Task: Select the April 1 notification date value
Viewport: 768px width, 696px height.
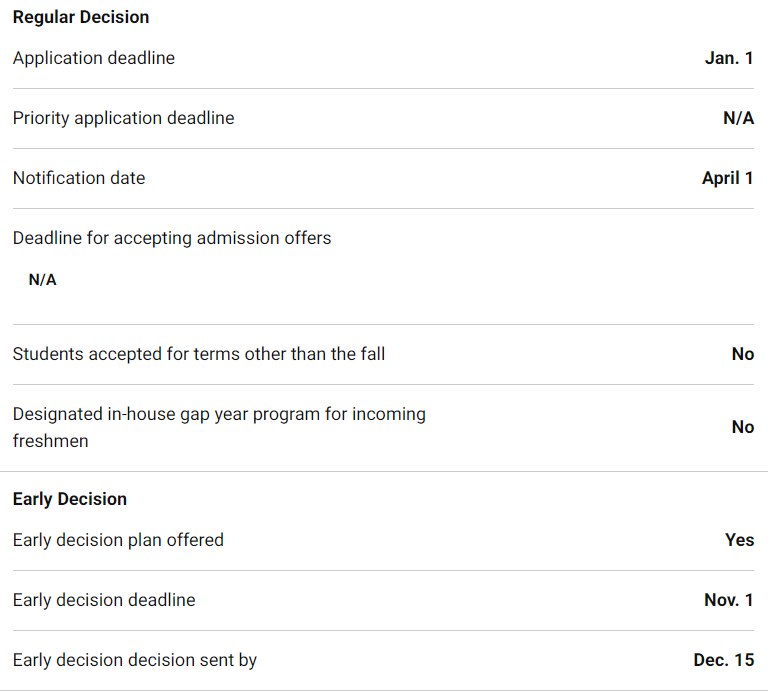Action: click(x=727, y=178)
